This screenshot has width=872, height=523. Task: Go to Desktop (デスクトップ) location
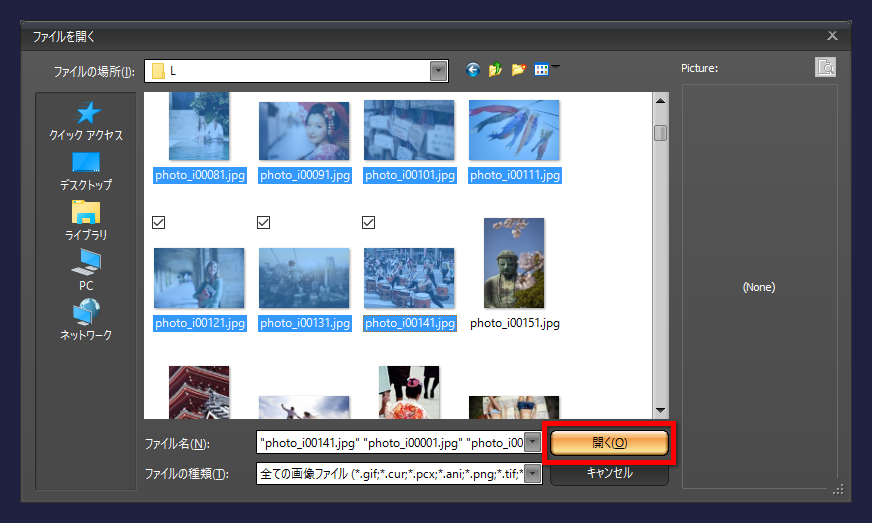[x=86, y=171]
